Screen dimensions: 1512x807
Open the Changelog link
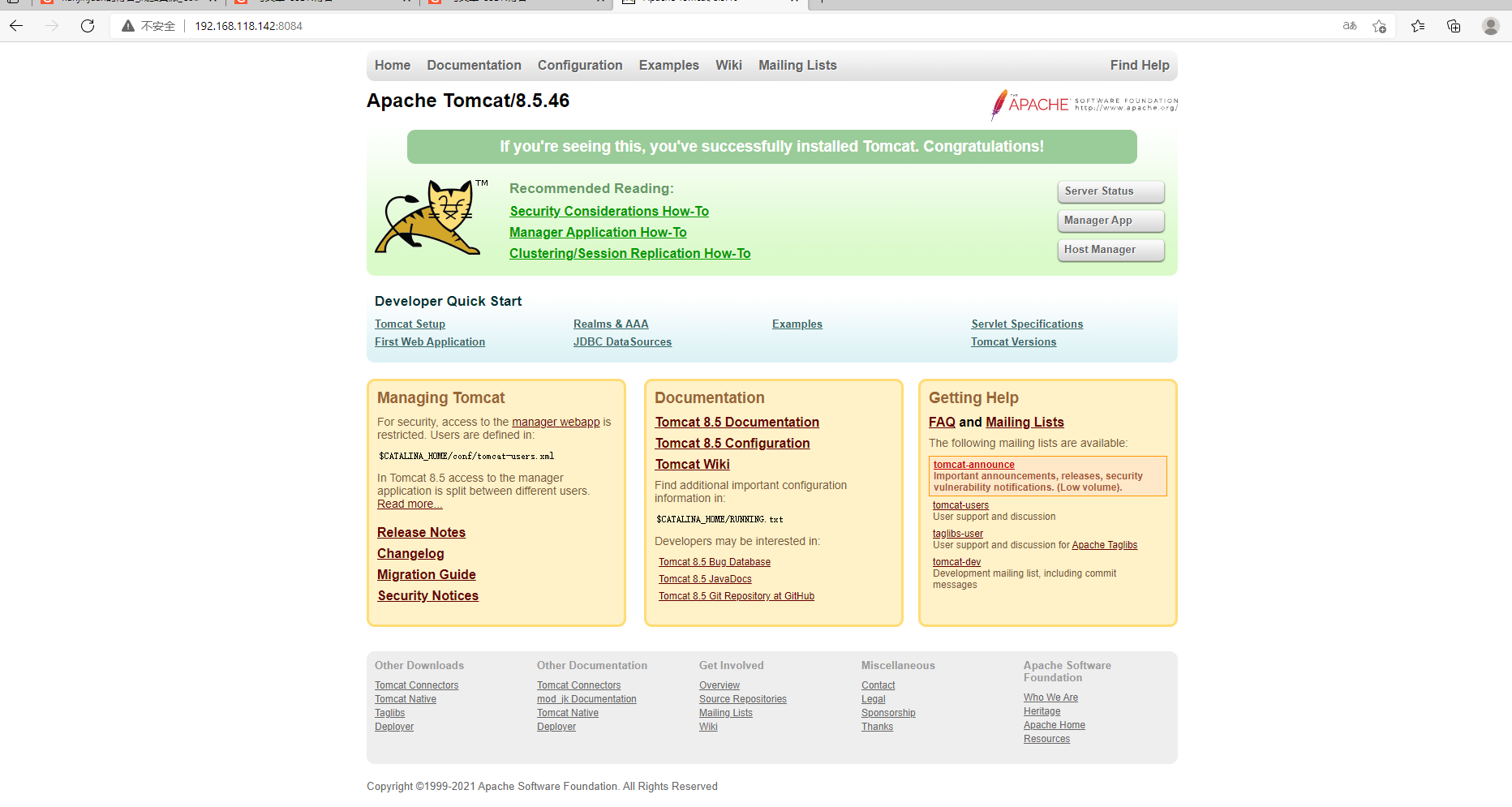point(410,554)
